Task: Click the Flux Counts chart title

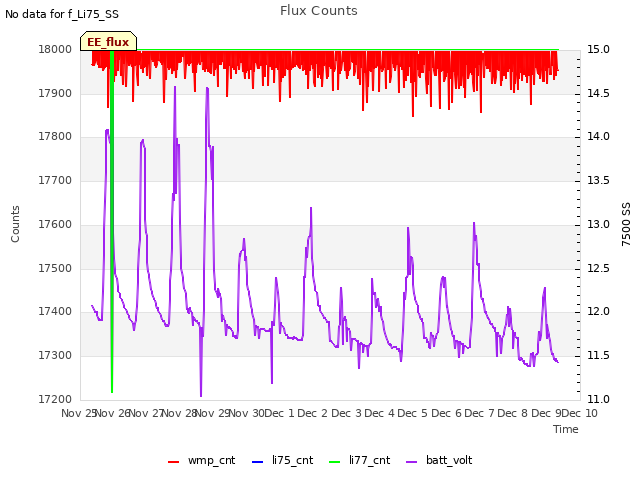Action: point(319,11)
